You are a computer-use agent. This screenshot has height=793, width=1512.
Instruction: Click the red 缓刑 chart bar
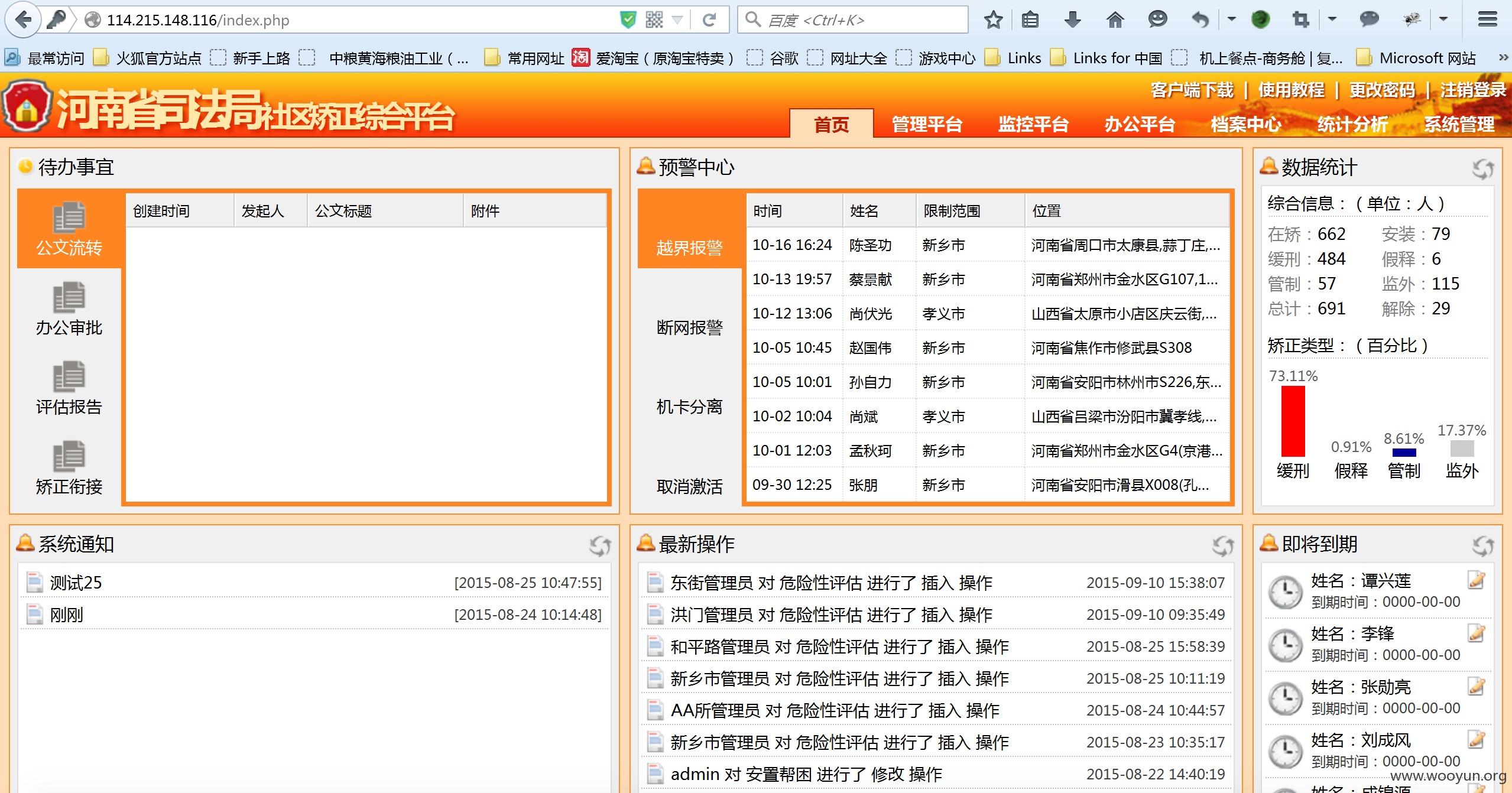click(x=1293, y=421)
